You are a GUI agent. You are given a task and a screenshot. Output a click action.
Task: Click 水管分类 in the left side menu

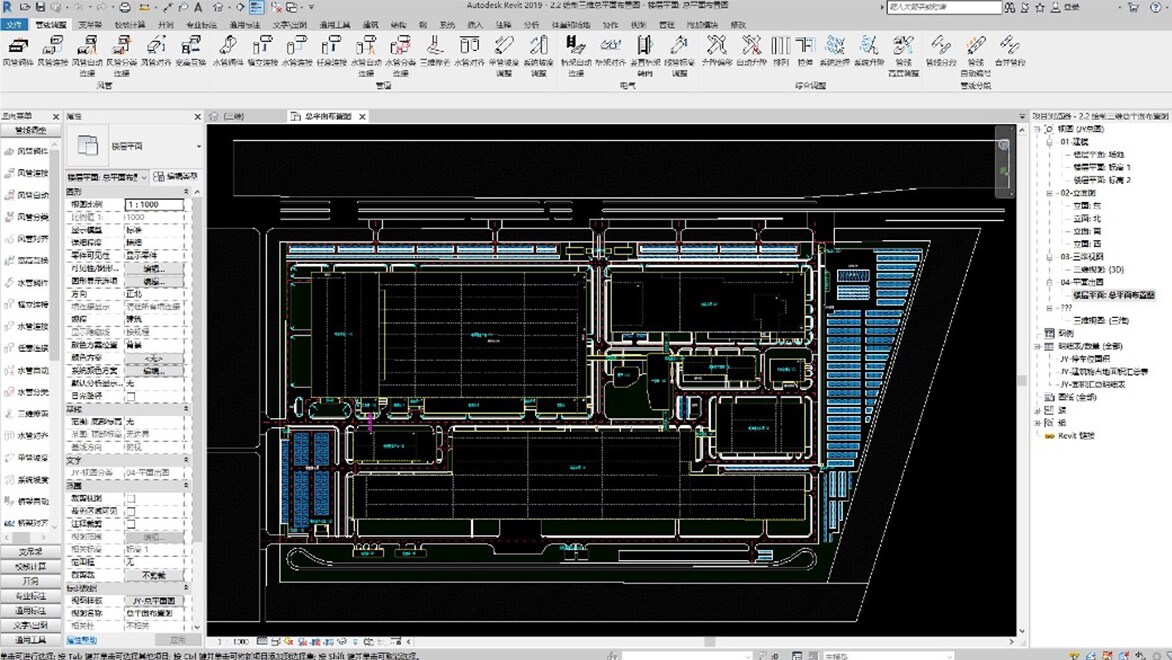point(27,392)
